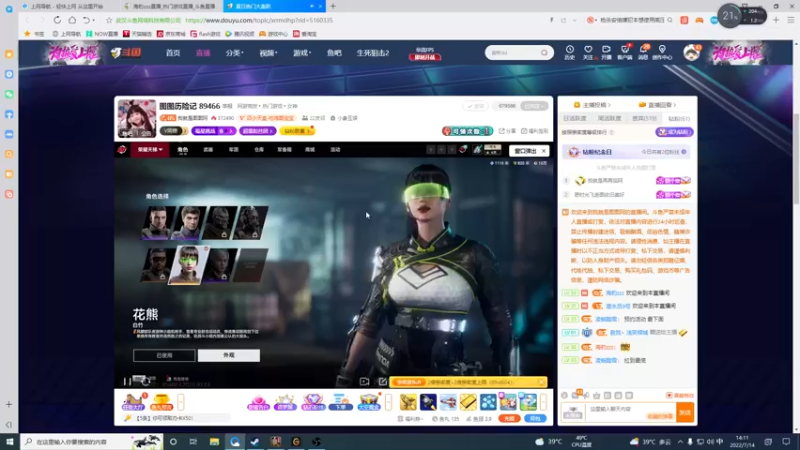Click the star crown activity icon in gift bar
Screen dimensions: 800x450
tap(285, 402)
